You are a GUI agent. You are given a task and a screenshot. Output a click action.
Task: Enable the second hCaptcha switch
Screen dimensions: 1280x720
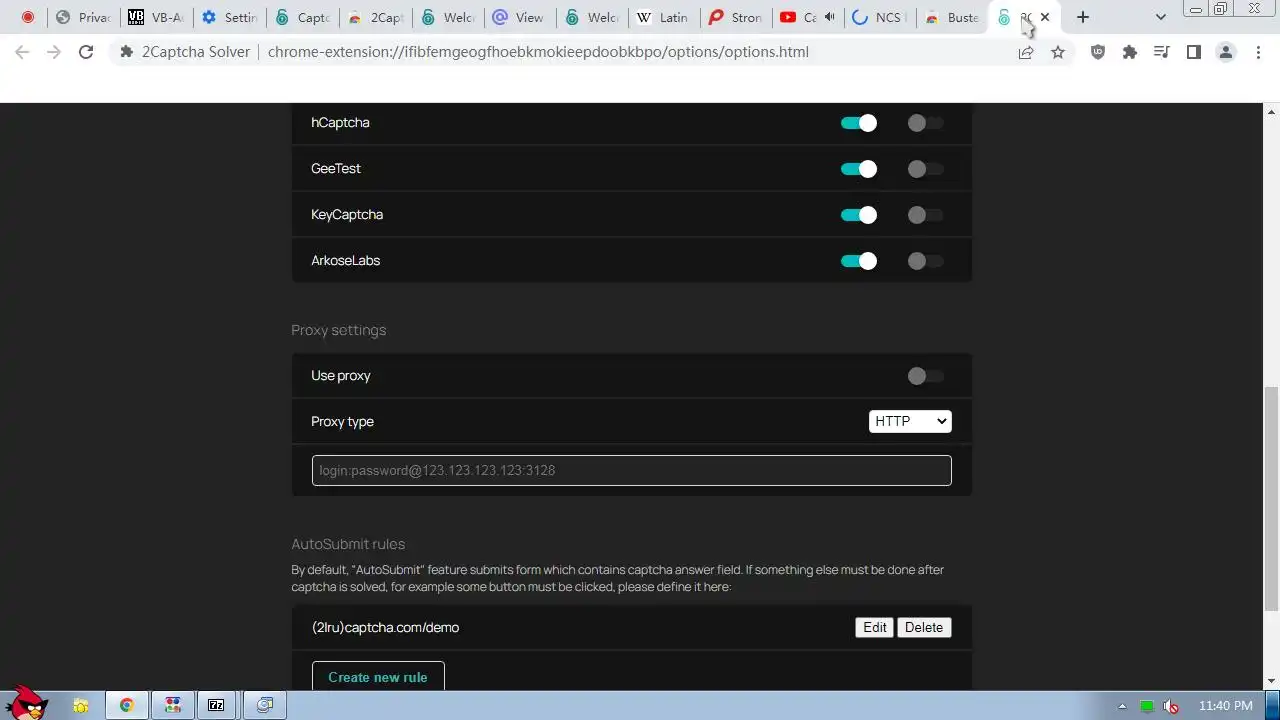(925, 123)
